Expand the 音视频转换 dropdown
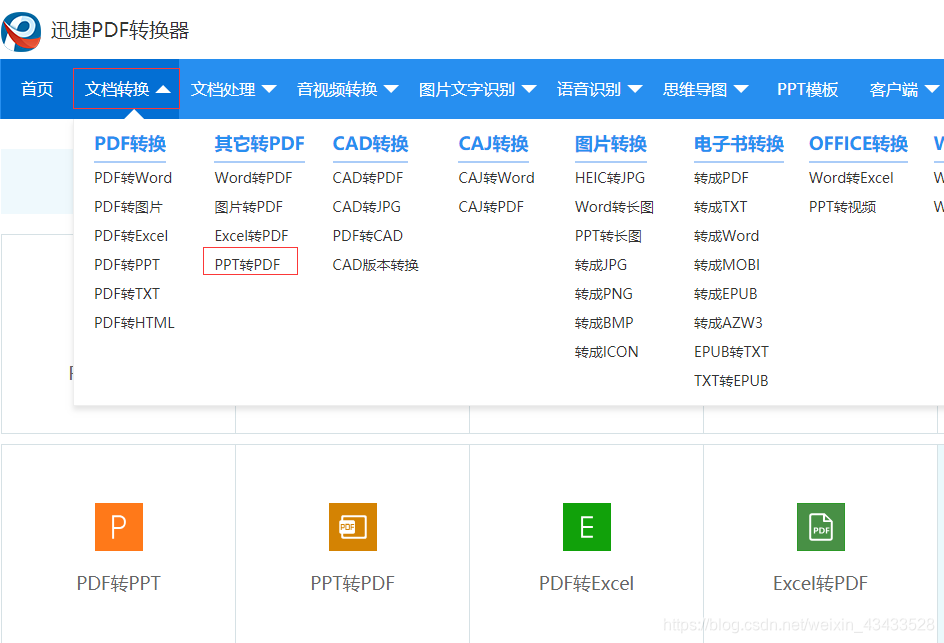Viewport: 944px width, 643px height. pyautogui.click(x=347, y=89)
